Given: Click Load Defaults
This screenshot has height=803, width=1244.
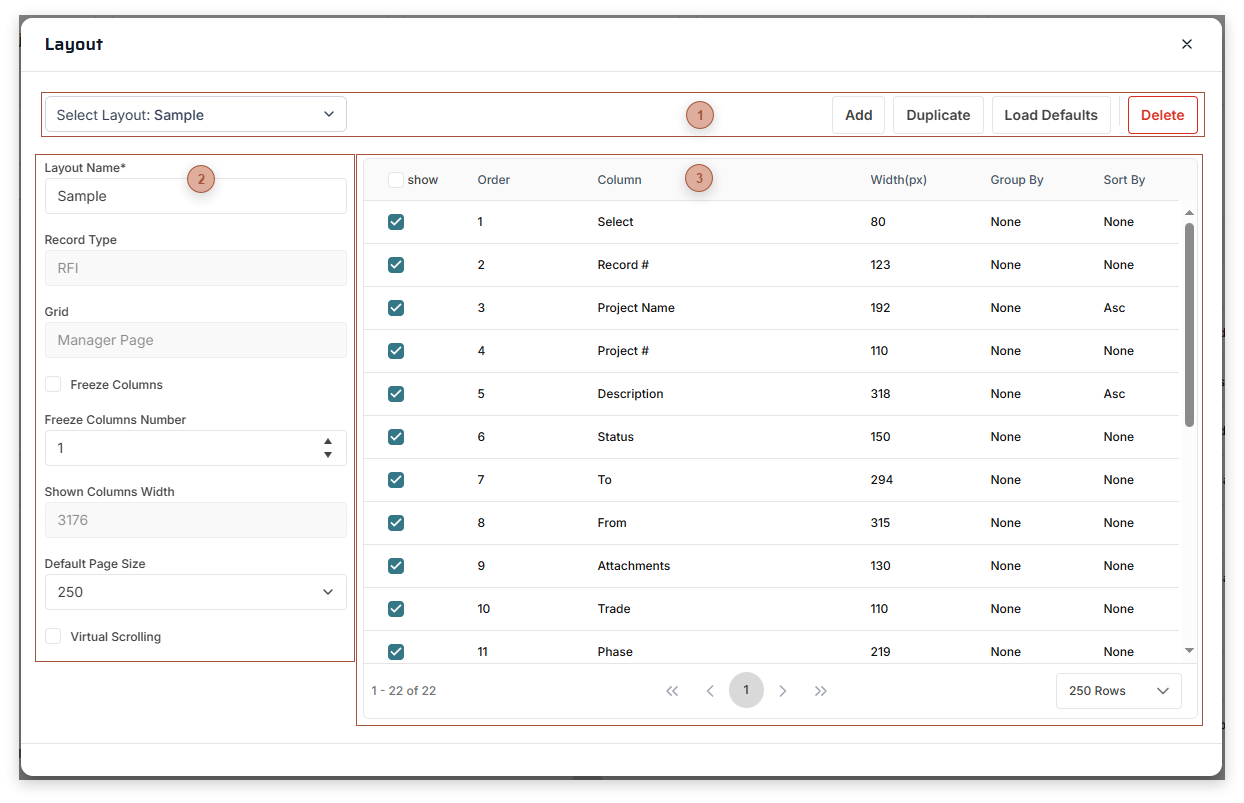Looking at the screenshot, I should coord(1050,114).
